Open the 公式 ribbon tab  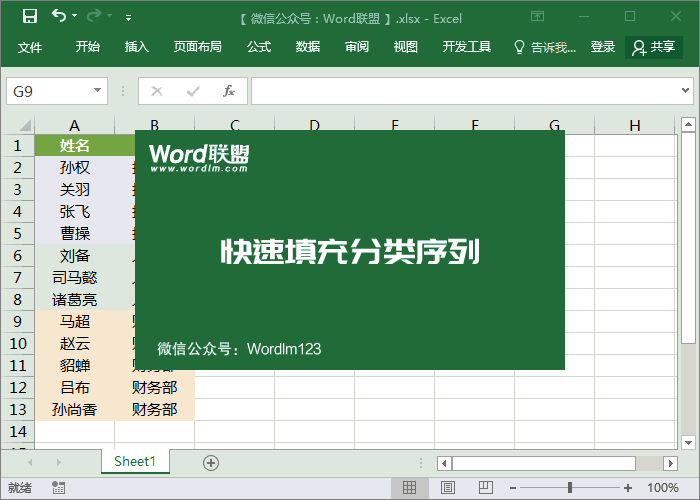click(x=259, y=47)
